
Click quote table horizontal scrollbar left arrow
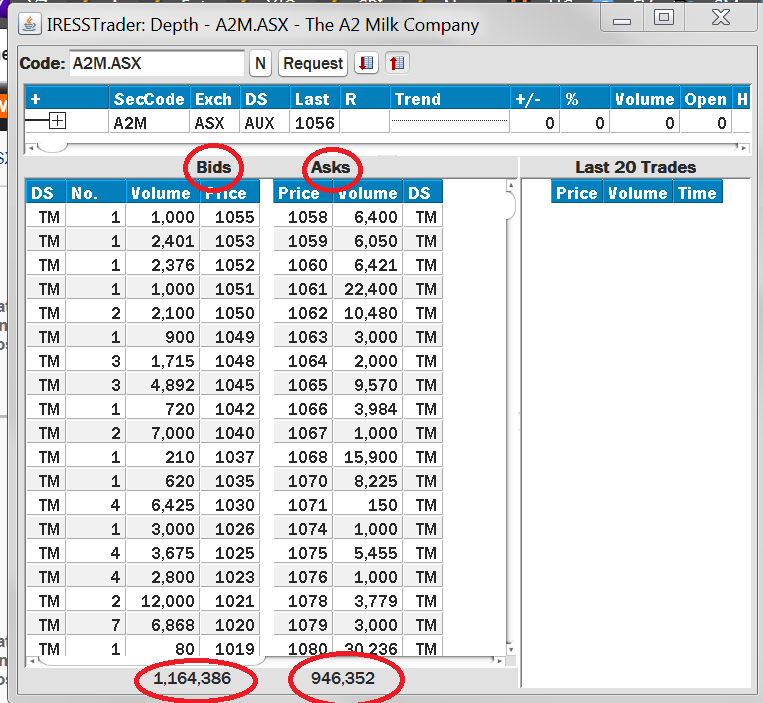click(x=31, y=147)
